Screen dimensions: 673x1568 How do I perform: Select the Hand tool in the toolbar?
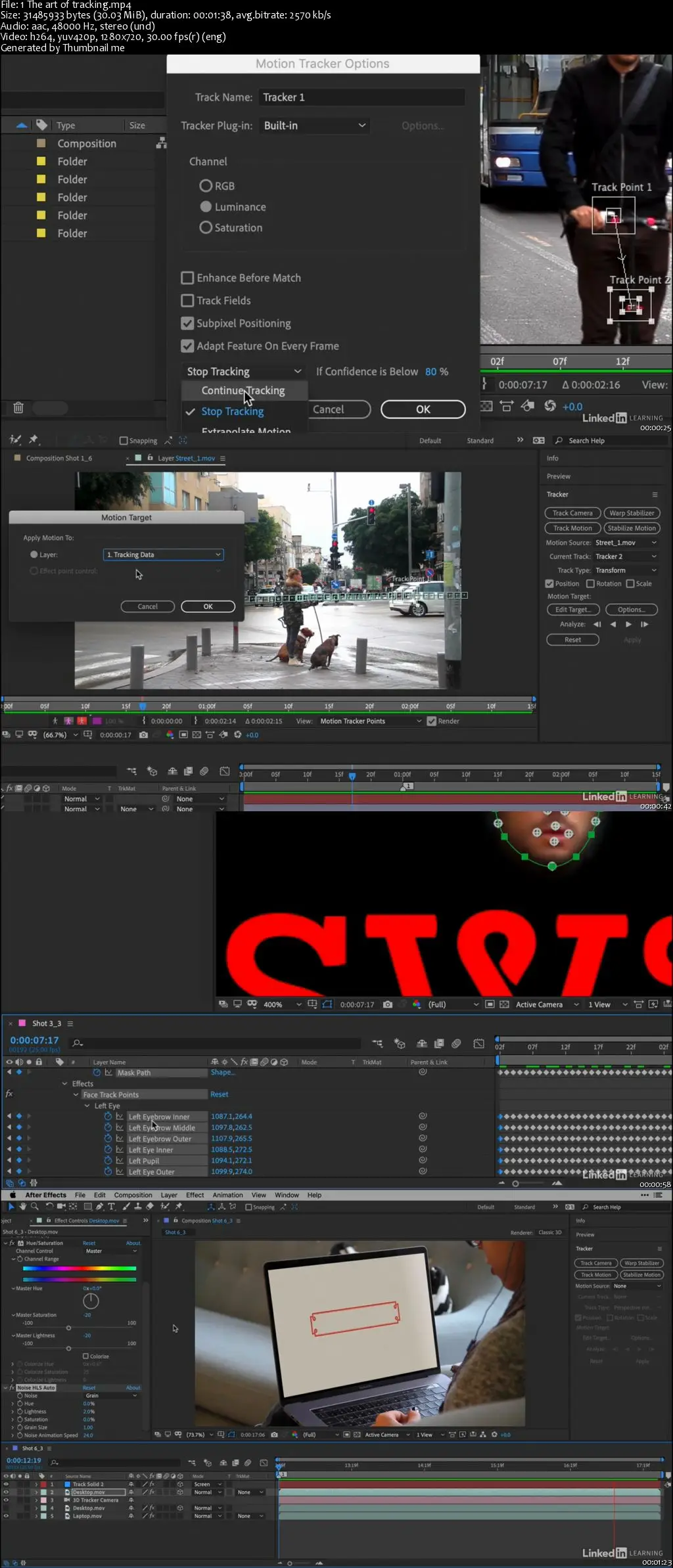22,1207
